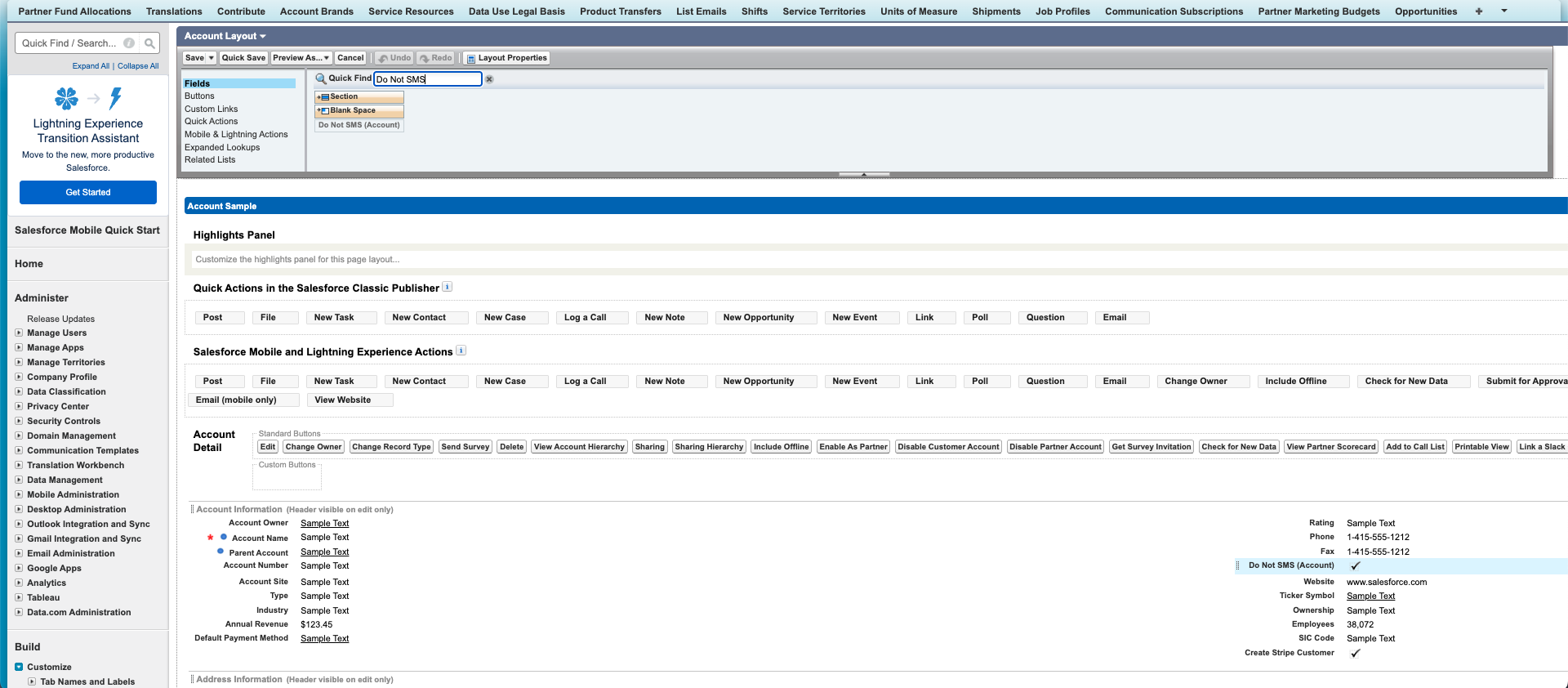
Task: Expand Email Administration node
Action: click(19, 553)
